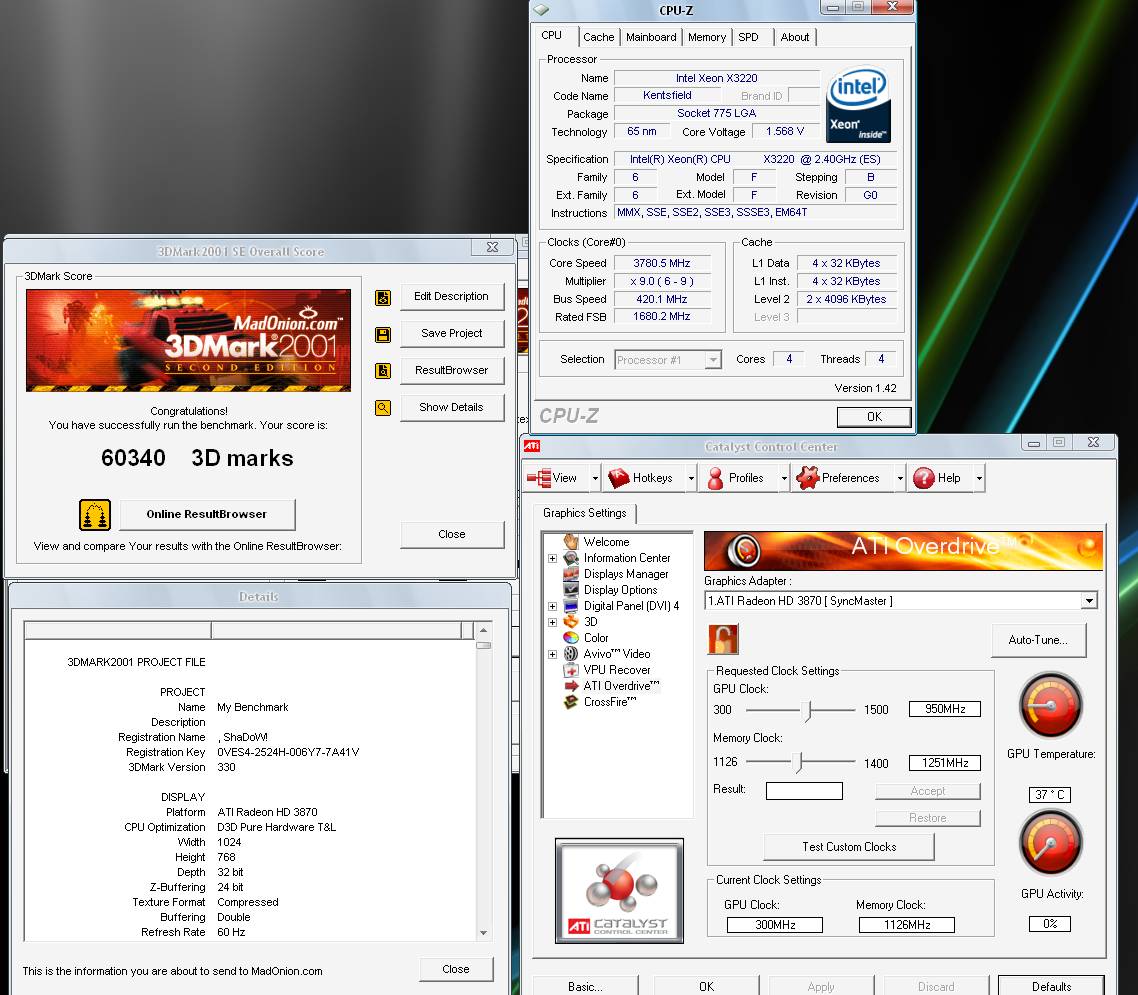Image resolution: width=1138 pixels, height=995 pixels.
Task: Click the Online ResultBrowser yellow icon
Action: [95, 515]
